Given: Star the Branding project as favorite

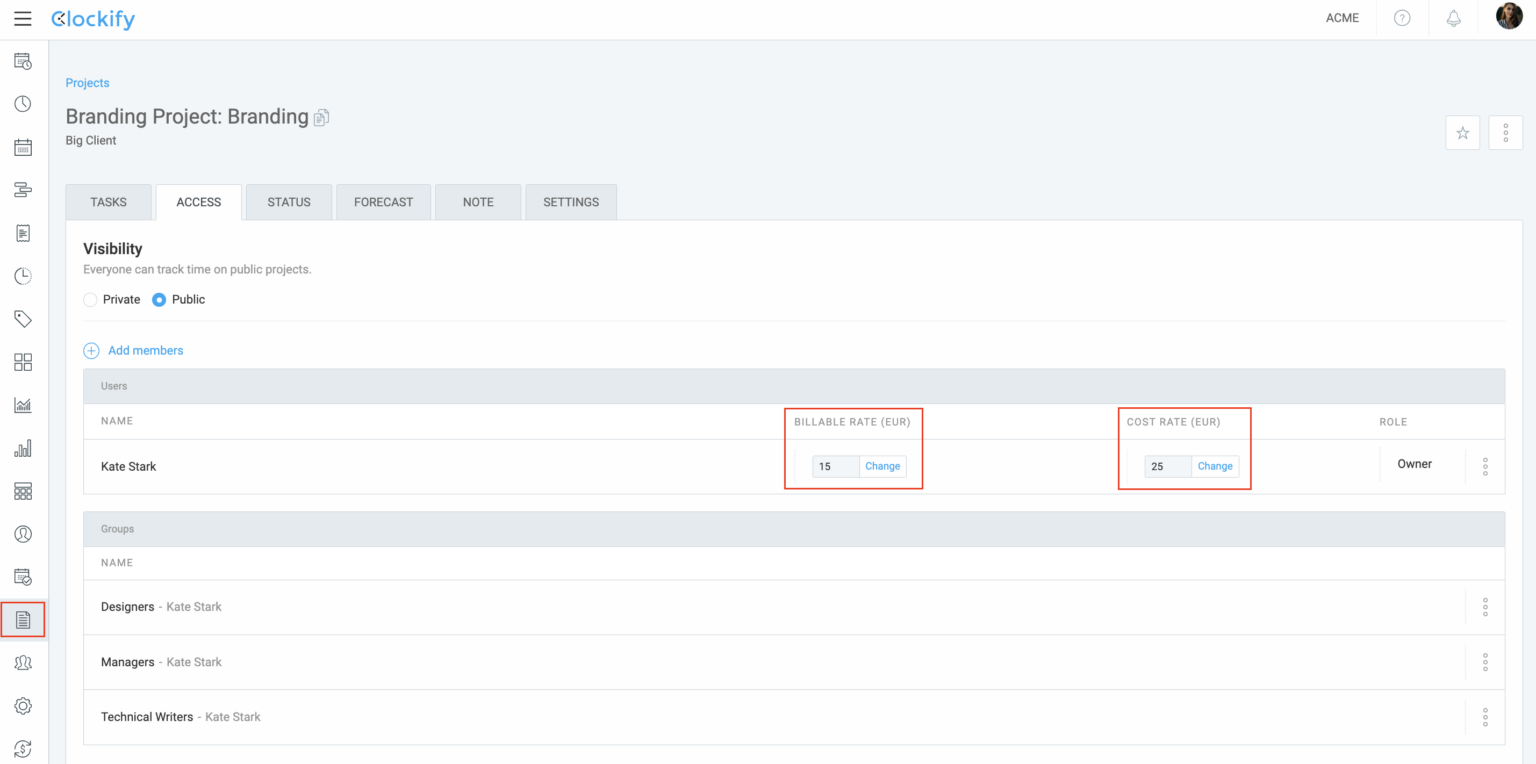Looking at the screenshot, I should (x=1462, y=133).
